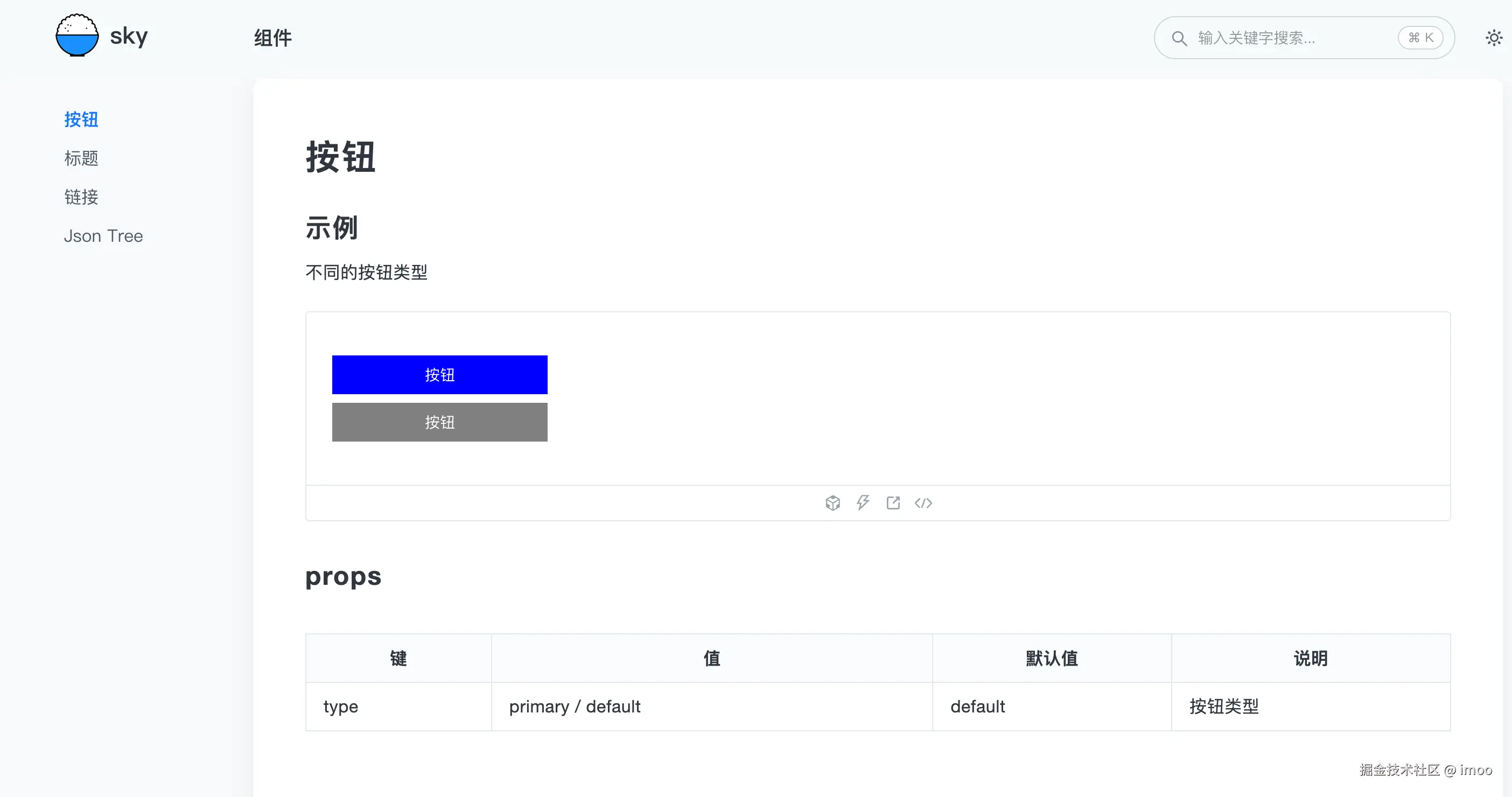Open demo in StackBlitz lightning icon
1512x797 pixels.
coord(863,502)
